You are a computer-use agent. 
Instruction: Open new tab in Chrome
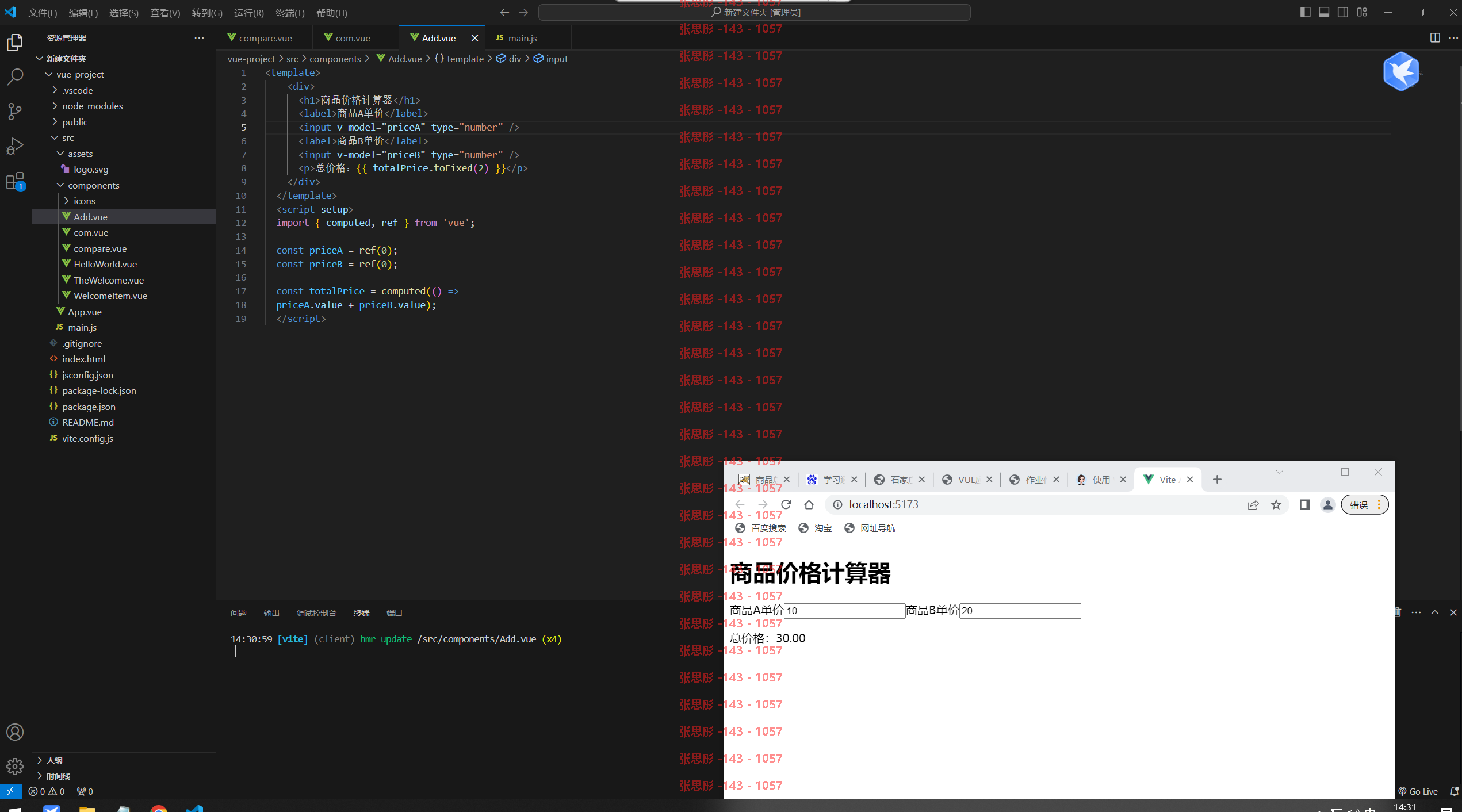(x=1217, y=479)
